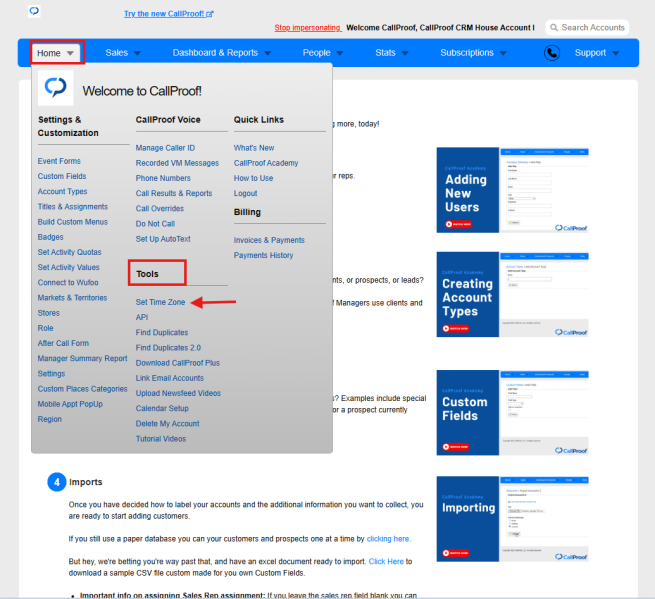Click the search magnifier icon
This screenshot has width=655, height=599.
tap(554, 28)
